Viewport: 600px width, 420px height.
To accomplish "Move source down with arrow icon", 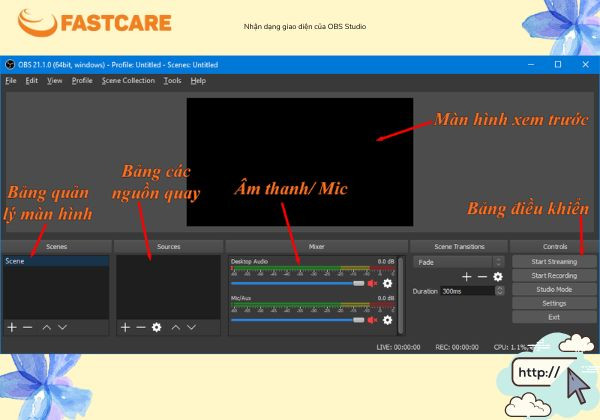I will (191, 327).
